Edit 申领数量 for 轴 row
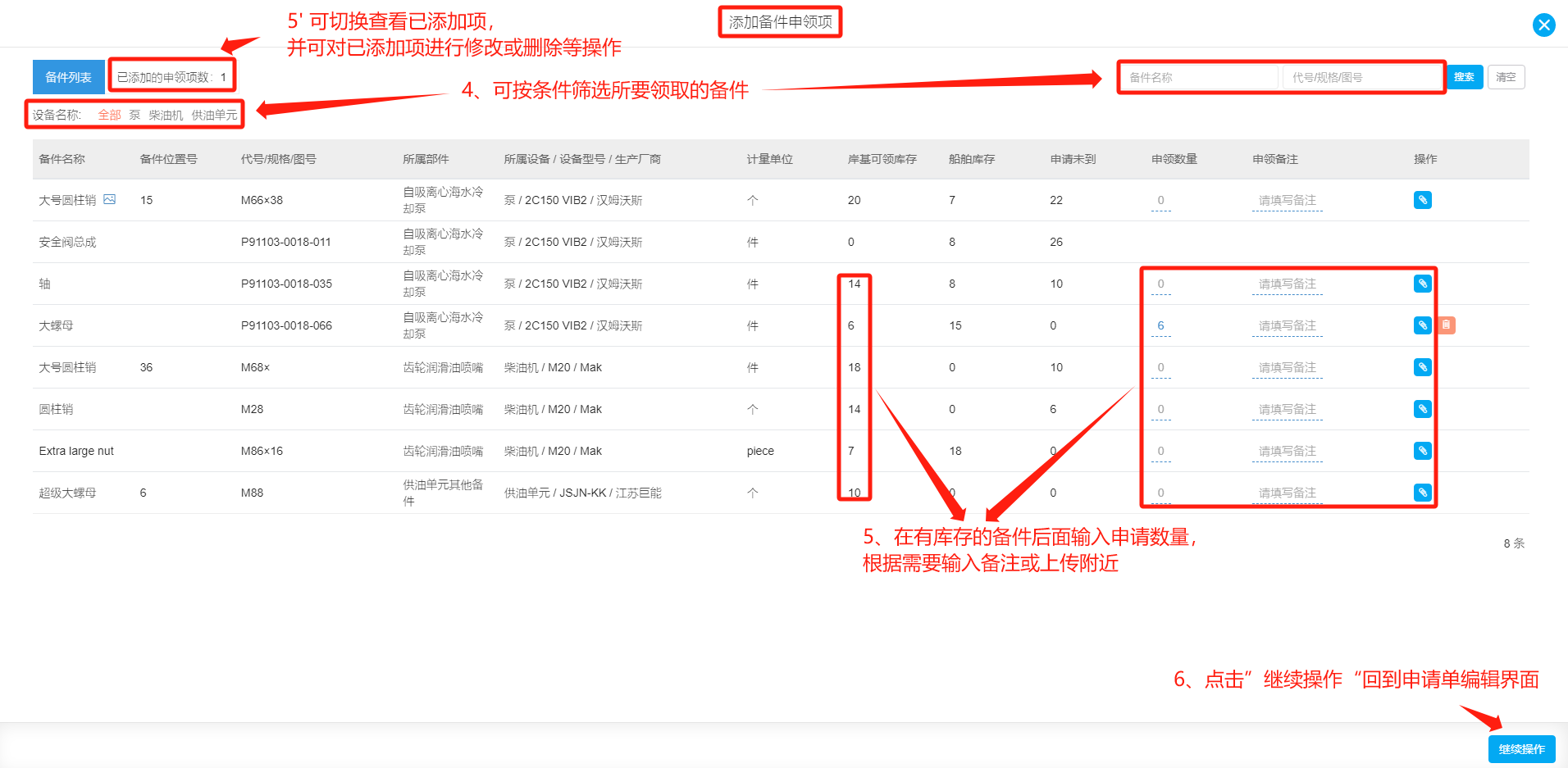The image size is (1568, 768). (1160, 284)
